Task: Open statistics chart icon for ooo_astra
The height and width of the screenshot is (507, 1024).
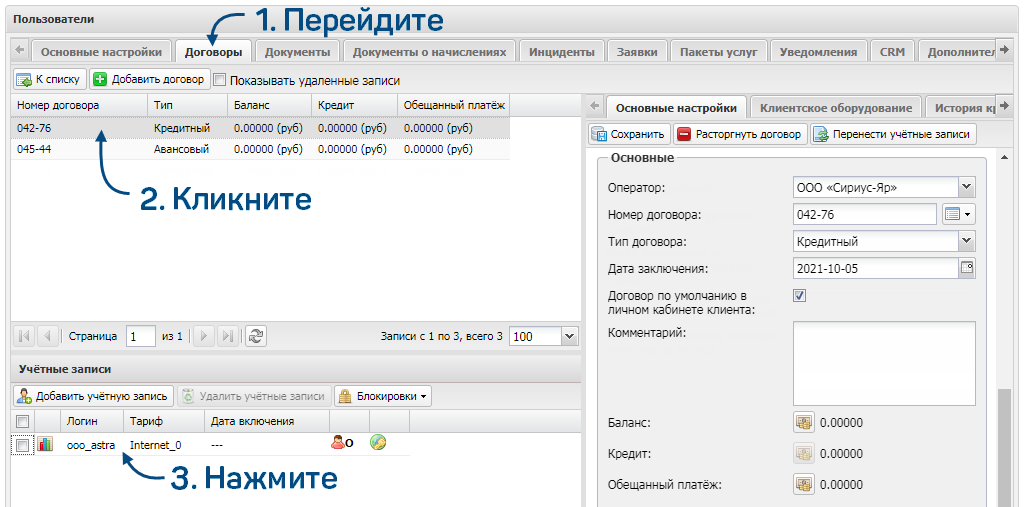Action: [45, 445]
